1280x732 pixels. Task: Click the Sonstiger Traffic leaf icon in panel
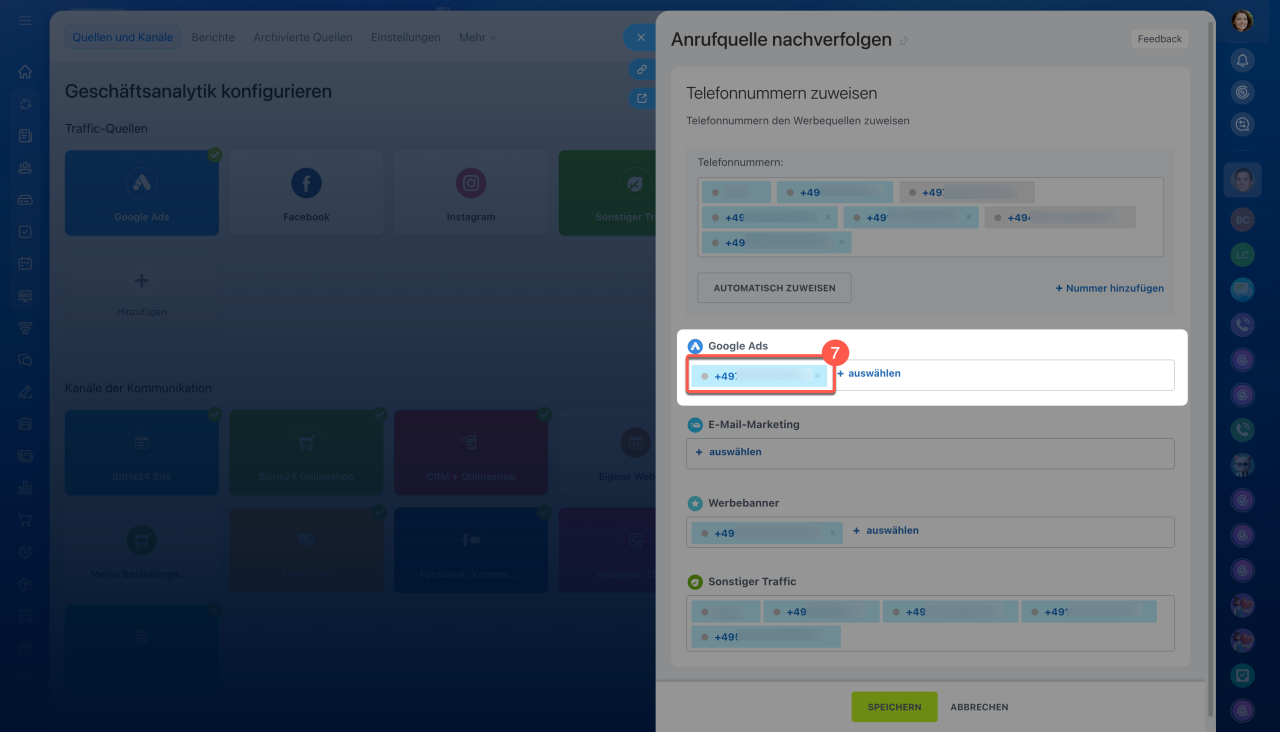(695, 581)
